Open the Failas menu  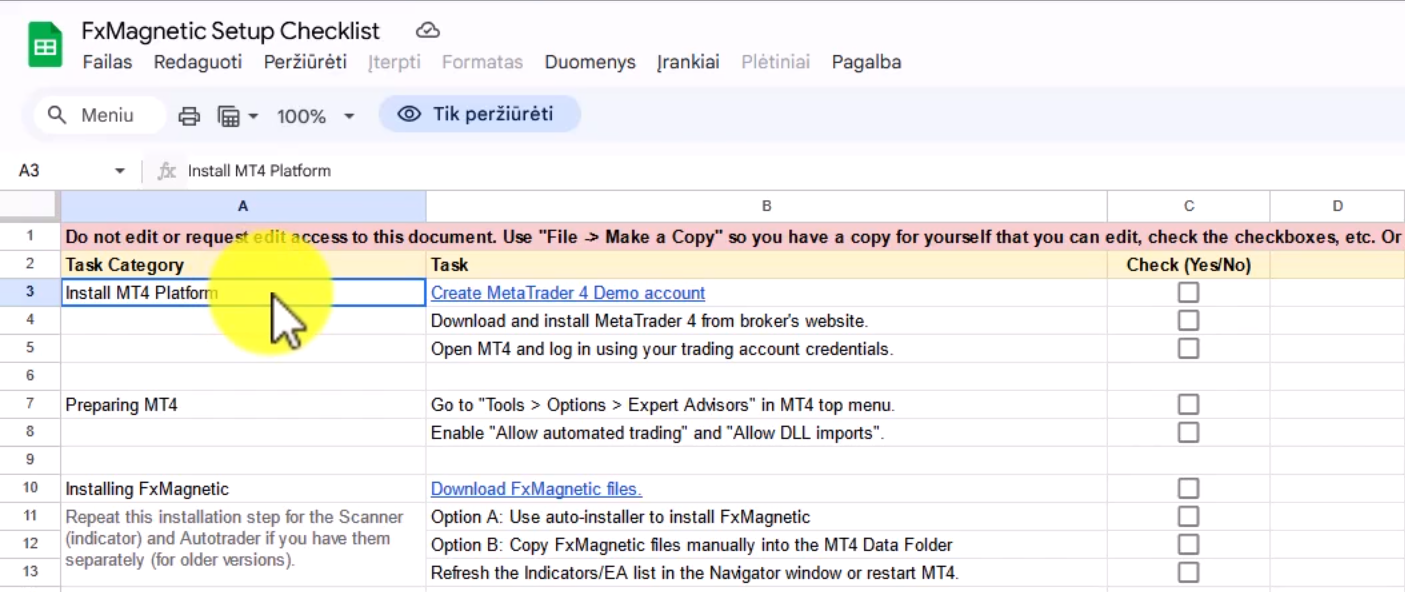(x=107, y=62)
